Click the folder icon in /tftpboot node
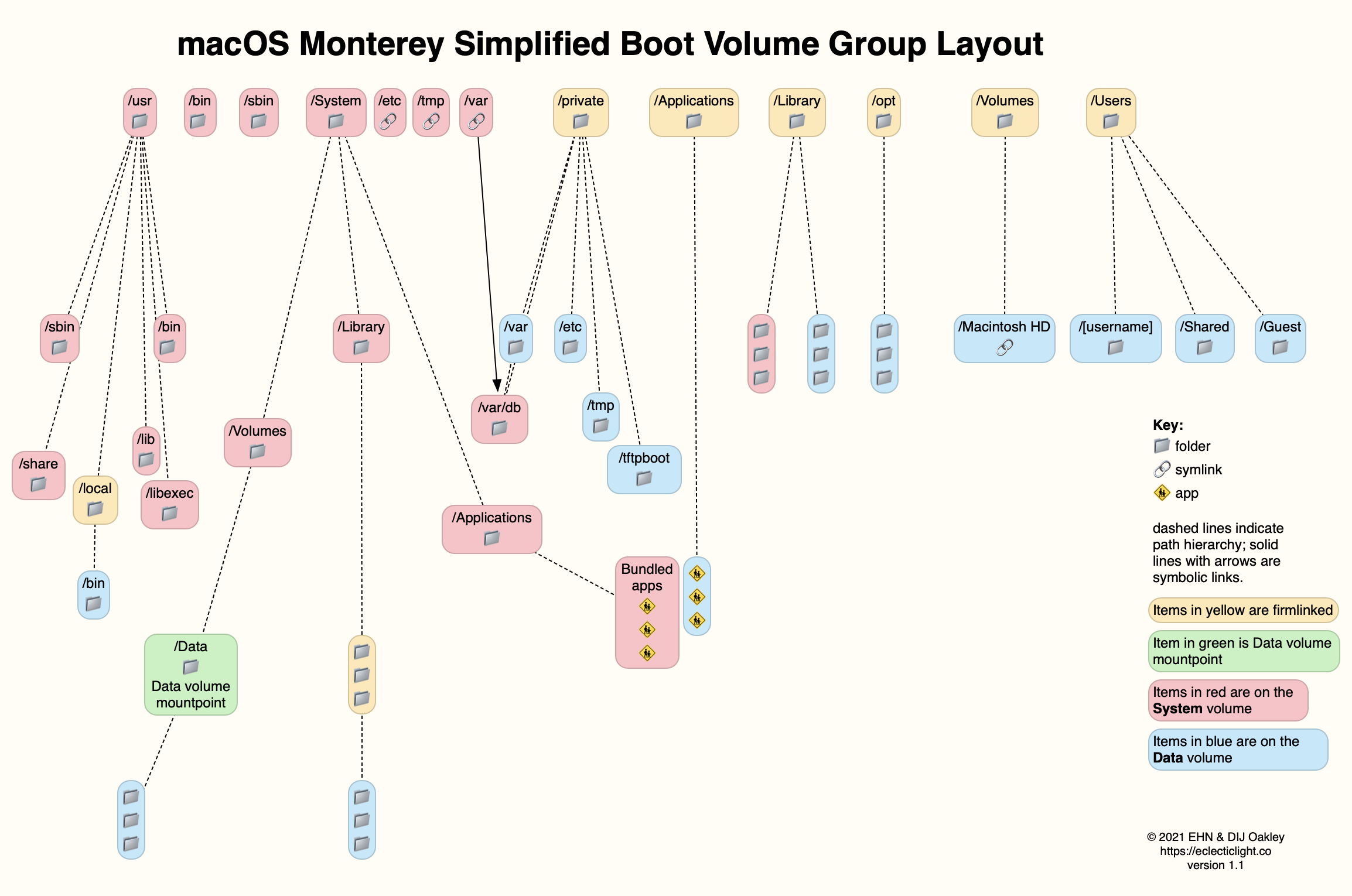 click(644, 478)
